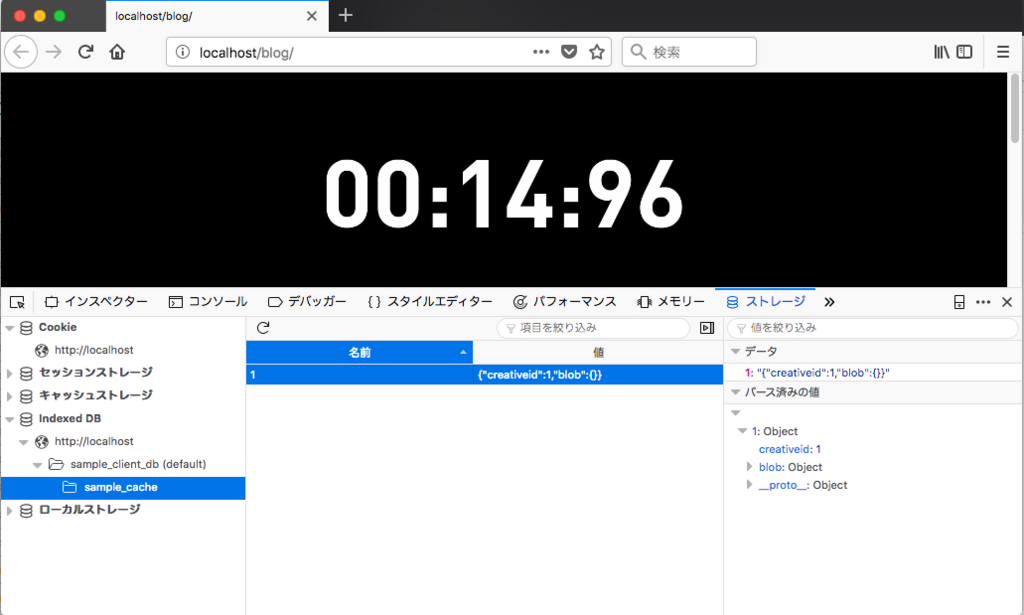Reload the page with the refresh icon

pyautogui.click(x=85, y=51)
